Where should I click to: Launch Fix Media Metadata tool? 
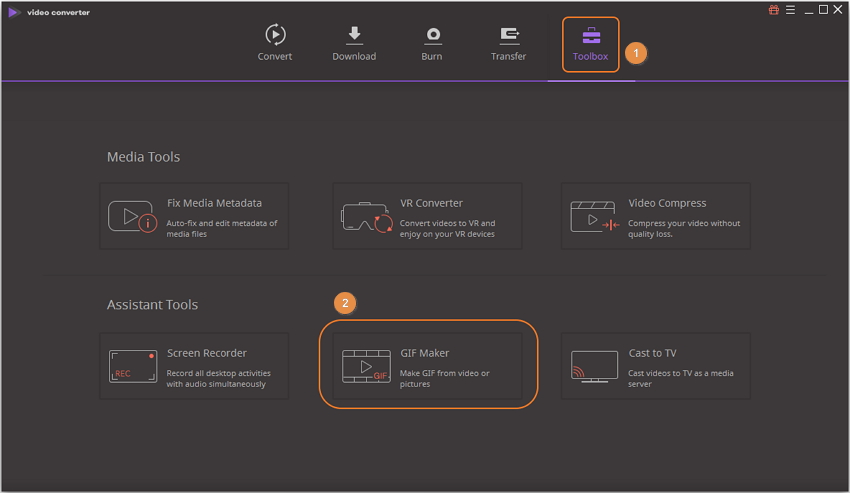click(x=194, y=216)
